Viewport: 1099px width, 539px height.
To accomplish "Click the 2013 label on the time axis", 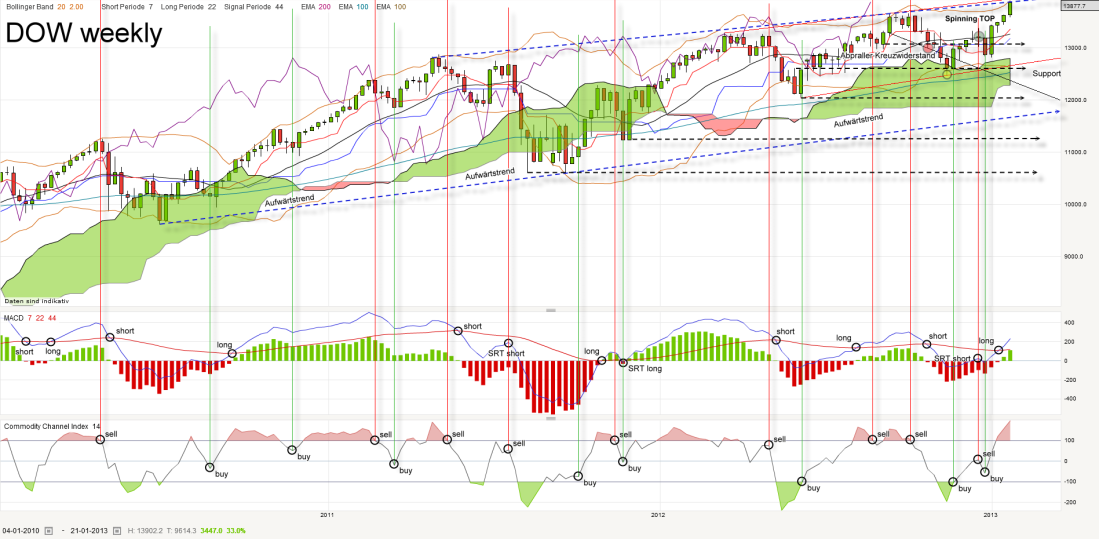I will [x=992, y=516].
